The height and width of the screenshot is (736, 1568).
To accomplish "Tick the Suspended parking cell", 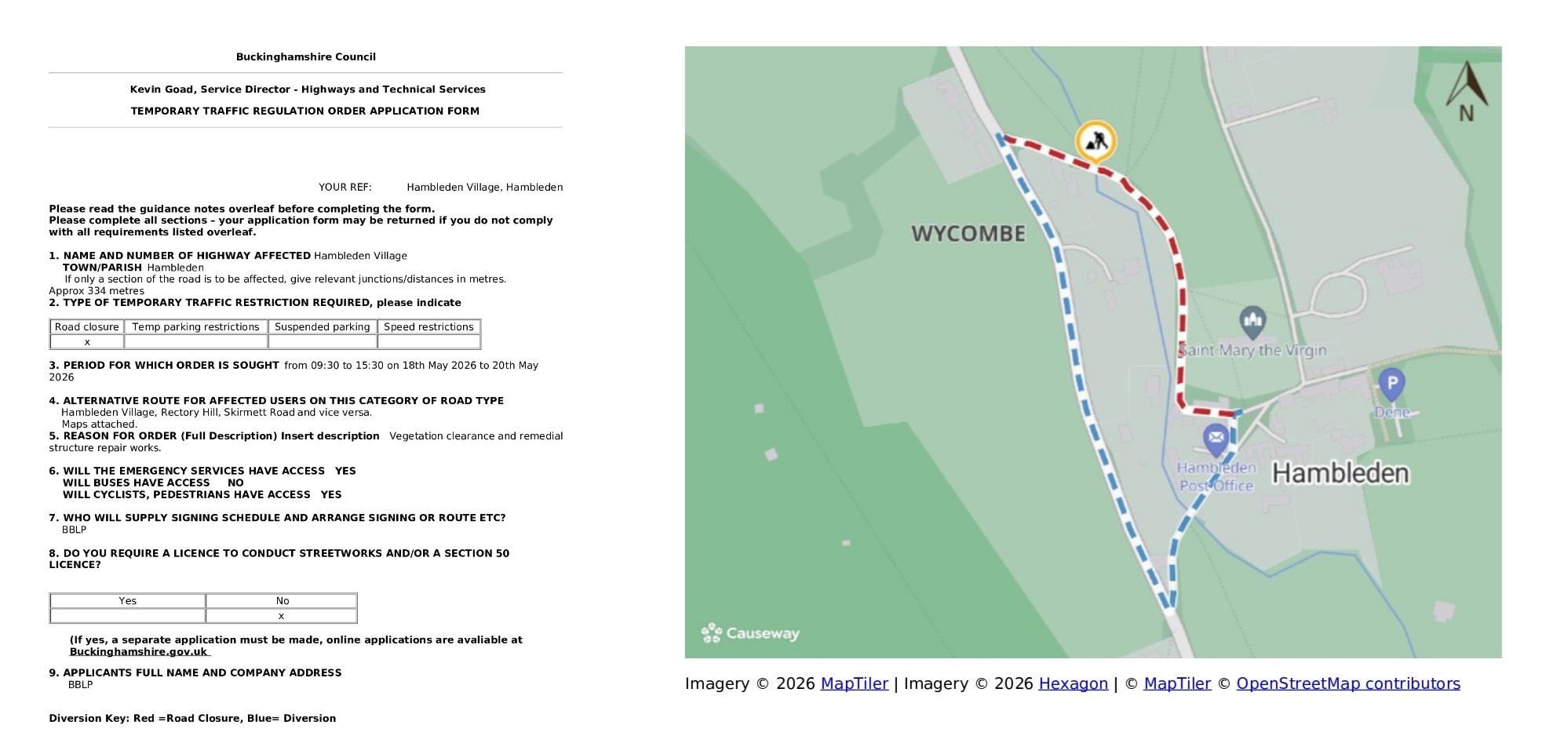I will (x=323, y=342).
